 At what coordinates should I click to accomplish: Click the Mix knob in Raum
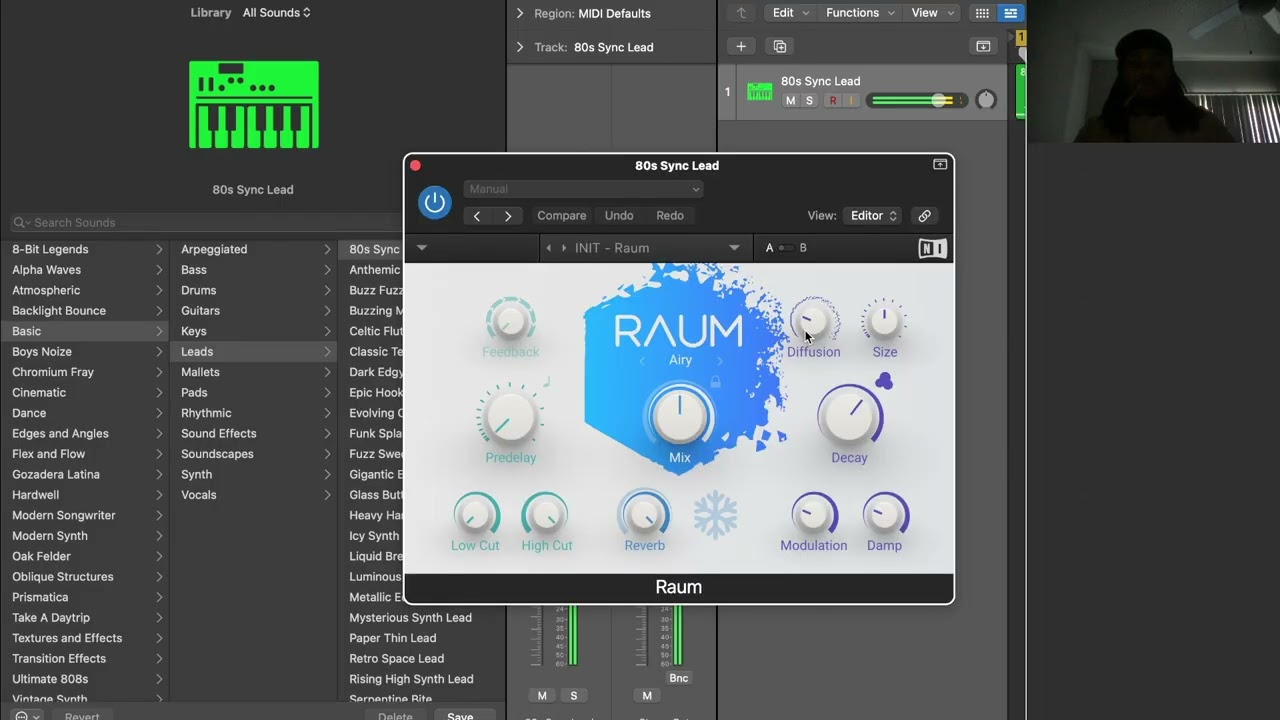tap(680, 417)
